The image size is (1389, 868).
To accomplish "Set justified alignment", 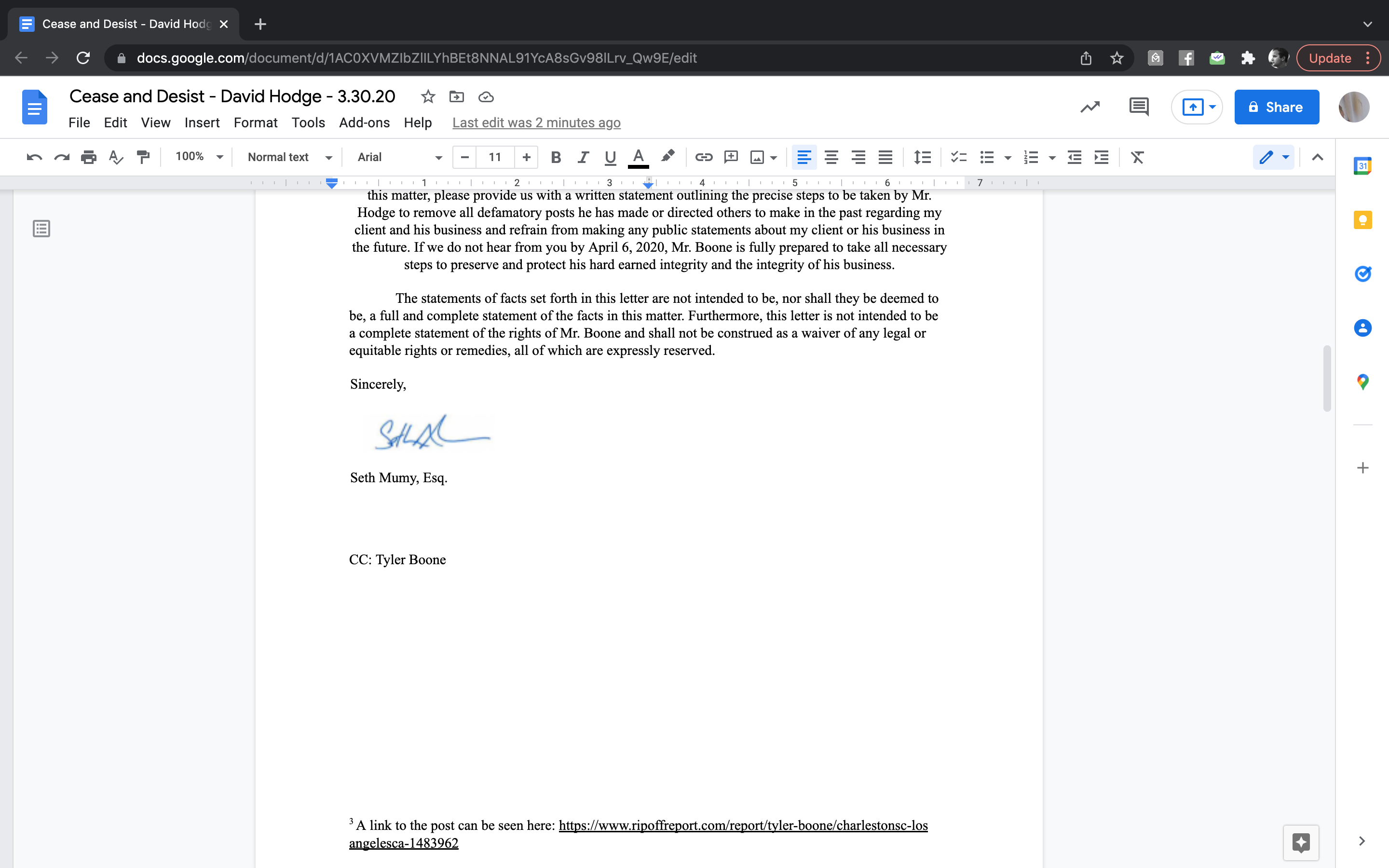I will (885, 157).
